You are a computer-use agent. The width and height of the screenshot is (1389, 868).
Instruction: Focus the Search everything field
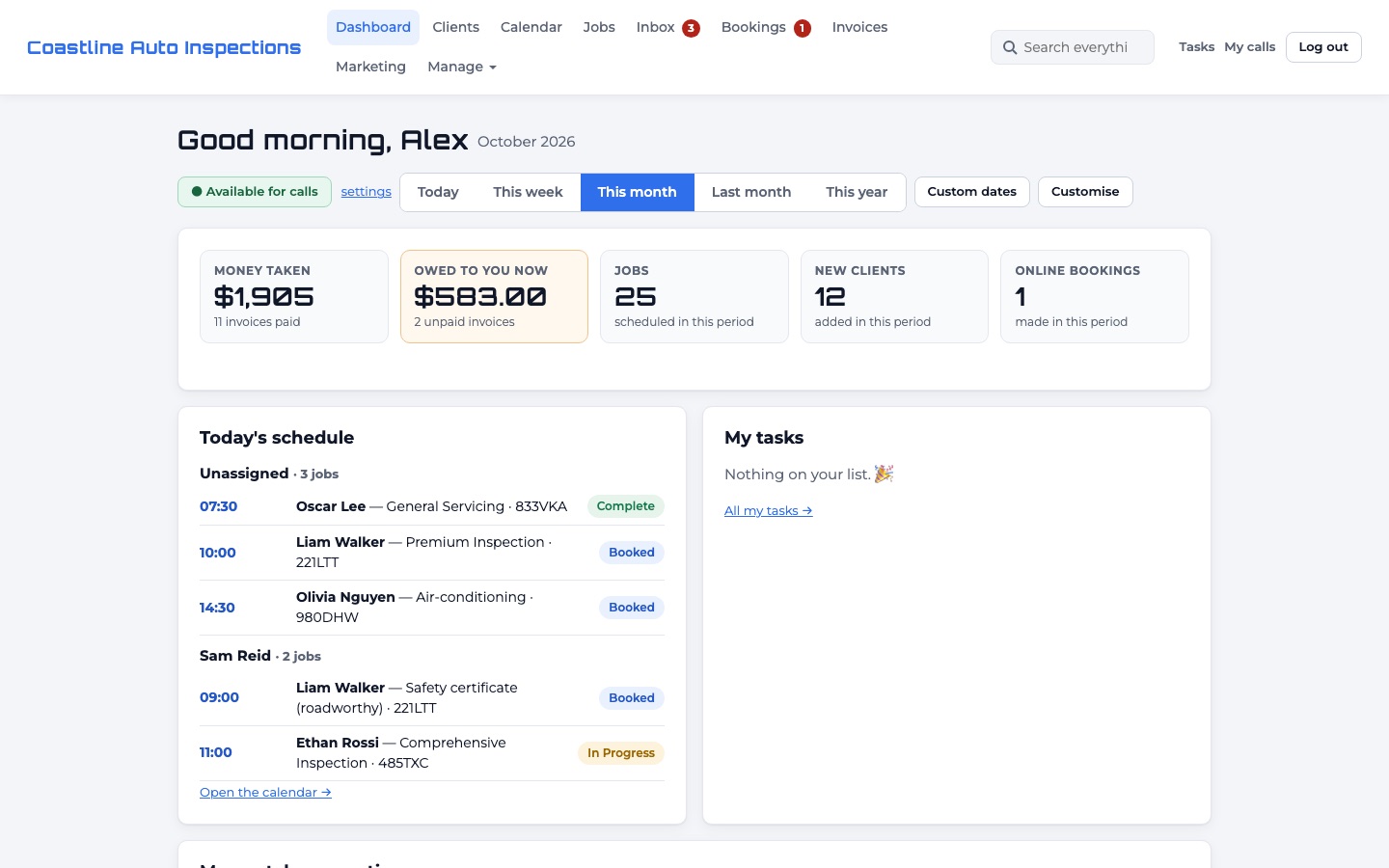pos(1073,47)
